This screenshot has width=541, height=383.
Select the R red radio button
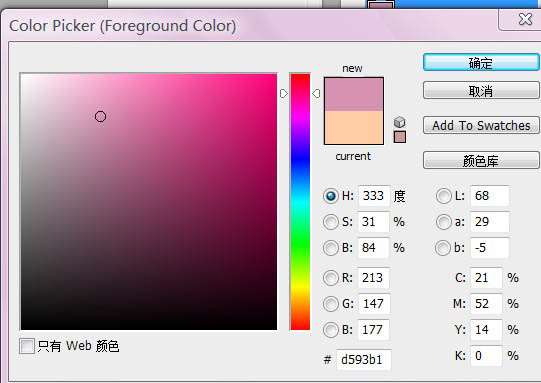click(x=331, y=278)
